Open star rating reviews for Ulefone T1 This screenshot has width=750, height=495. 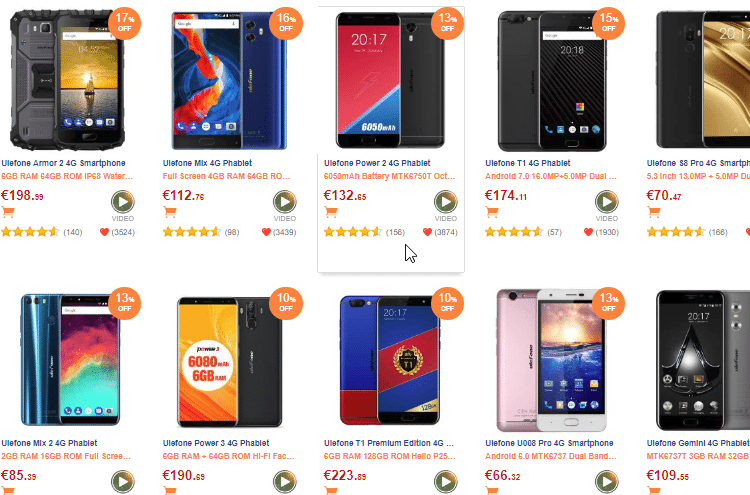pyautogui.click(x=513, y=232)
